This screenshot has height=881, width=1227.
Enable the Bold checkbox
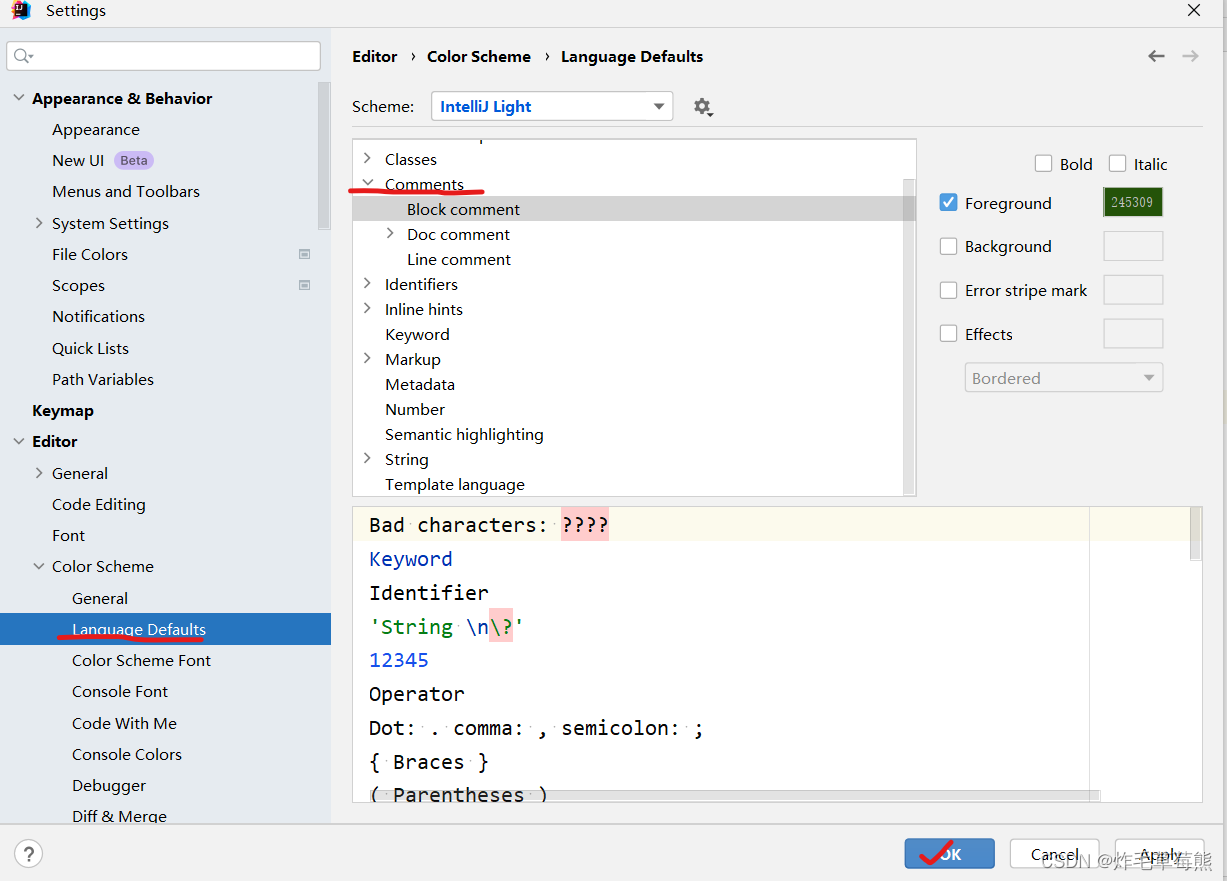point(1043,164)
